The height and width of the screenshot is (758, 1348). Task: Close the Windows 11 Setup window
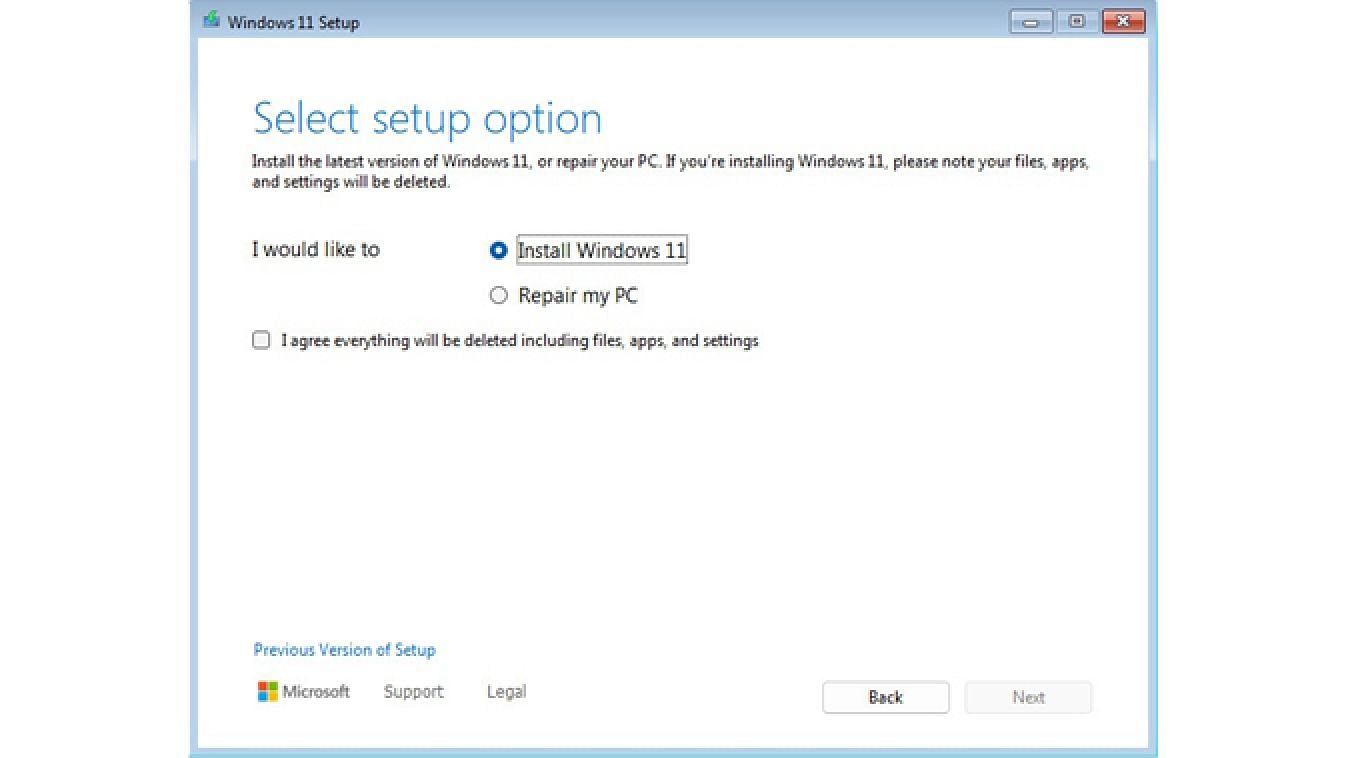pyautogui.click(x=1123, y=21)
